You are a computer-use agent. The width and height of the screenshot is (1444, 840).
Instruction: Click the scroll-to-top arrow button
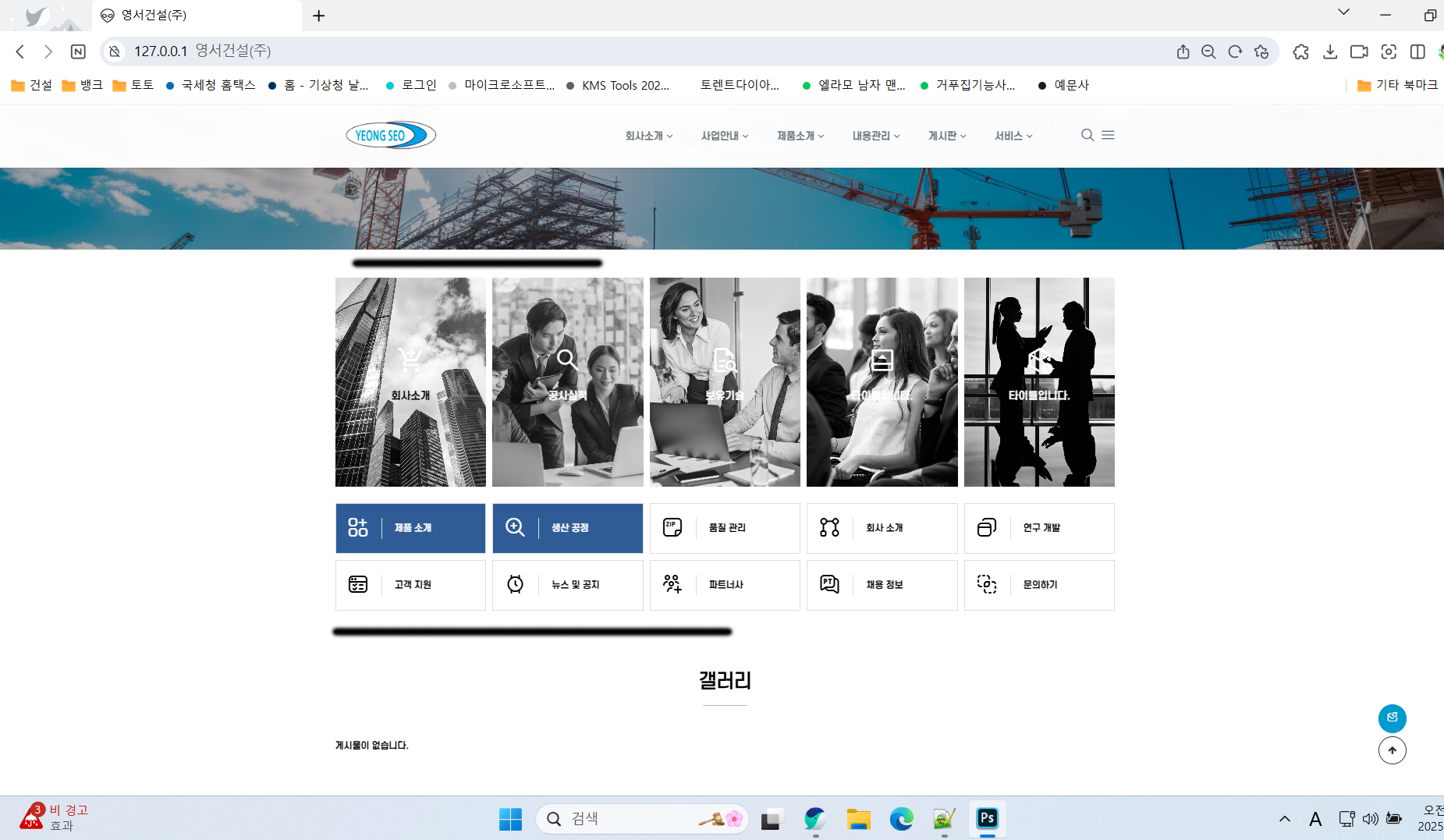(1392, 750)
